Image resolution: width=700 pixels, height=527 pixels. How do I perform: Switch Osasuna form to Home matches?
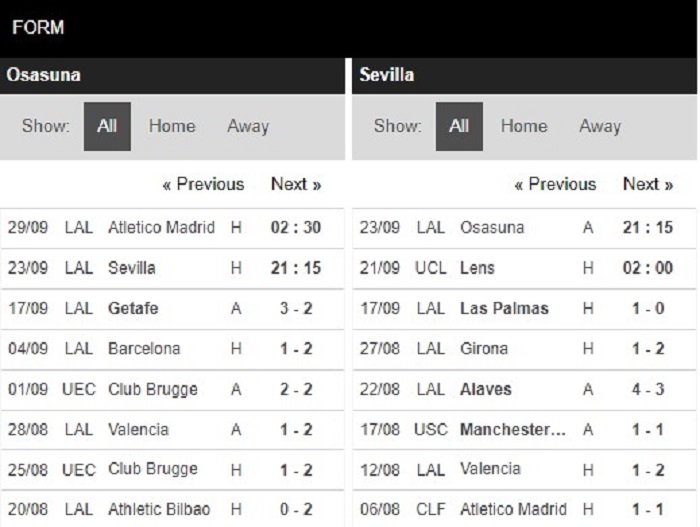click(x=172, y=126)
